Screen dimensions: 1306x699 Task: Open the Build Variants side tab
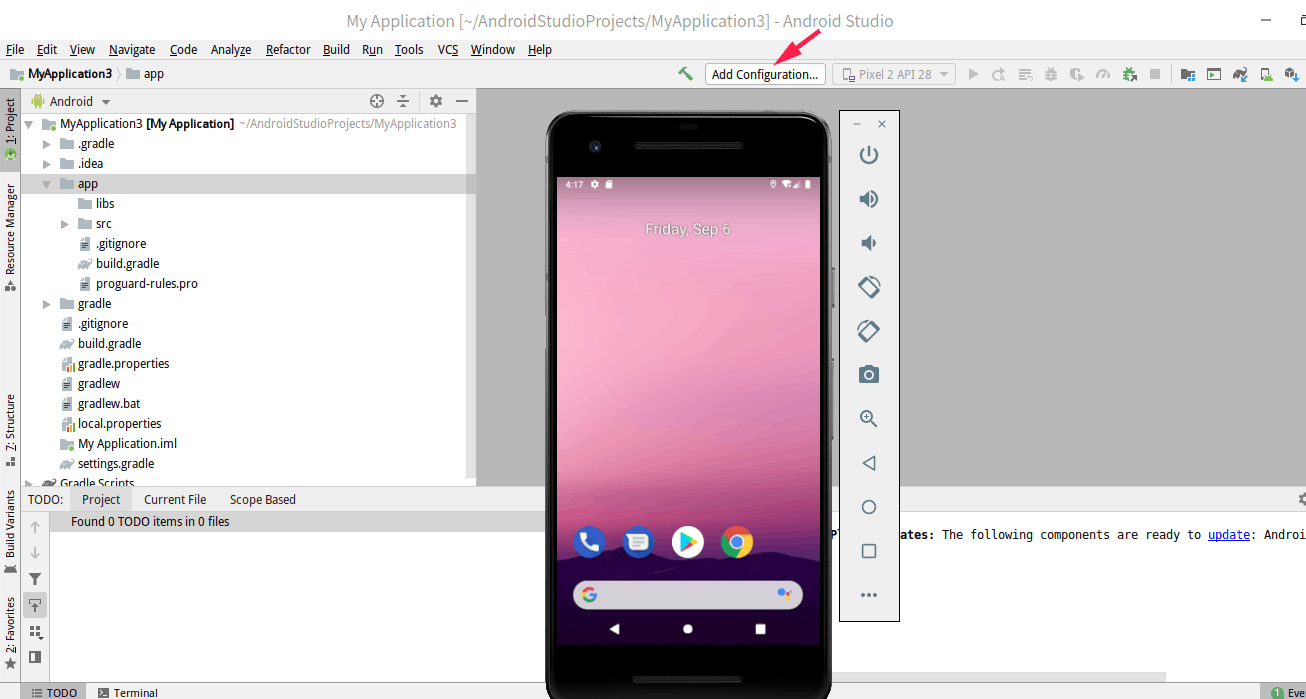pyautogui.click(x=10, y=532)
